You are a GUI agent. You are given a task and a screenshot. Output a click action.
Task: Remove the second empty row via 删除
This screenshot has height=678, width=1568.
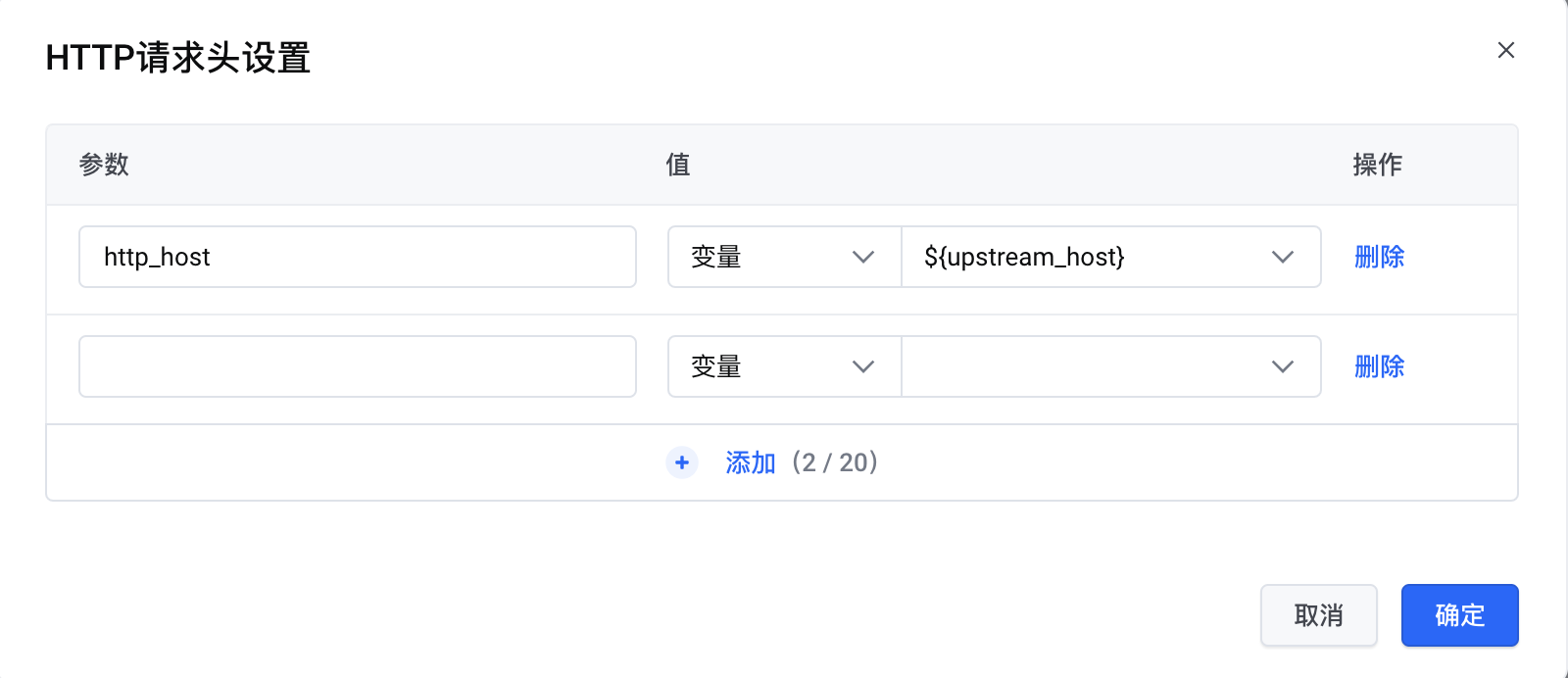coord(1379,366)
